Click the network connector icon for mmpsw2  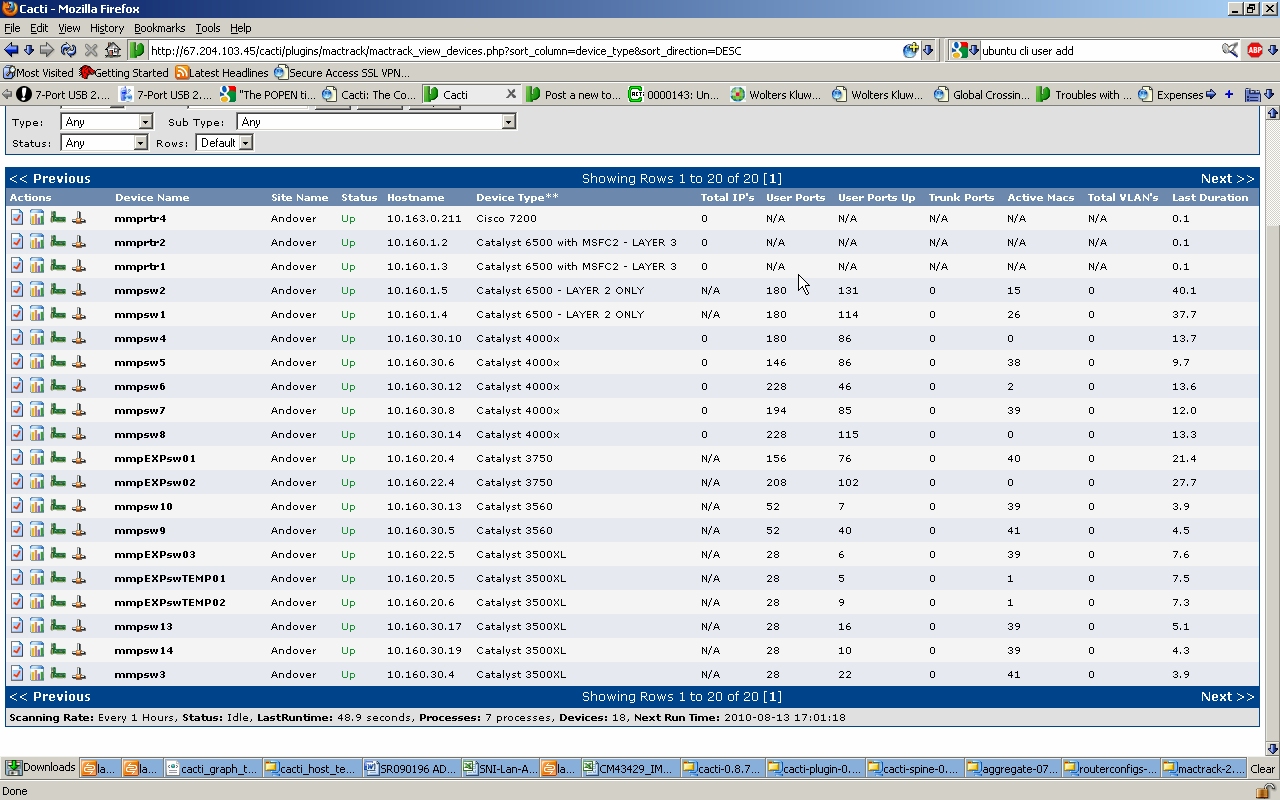coord(79,290)
